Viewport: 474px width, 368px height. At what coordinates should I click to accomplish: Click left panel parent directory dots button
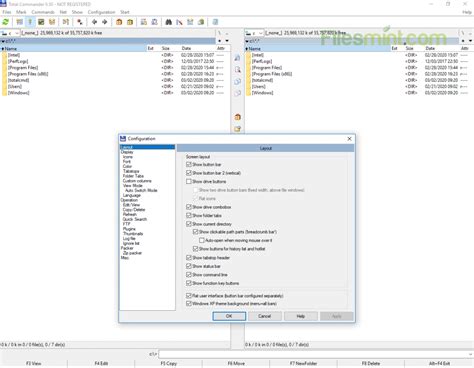(x=227, y=33)
